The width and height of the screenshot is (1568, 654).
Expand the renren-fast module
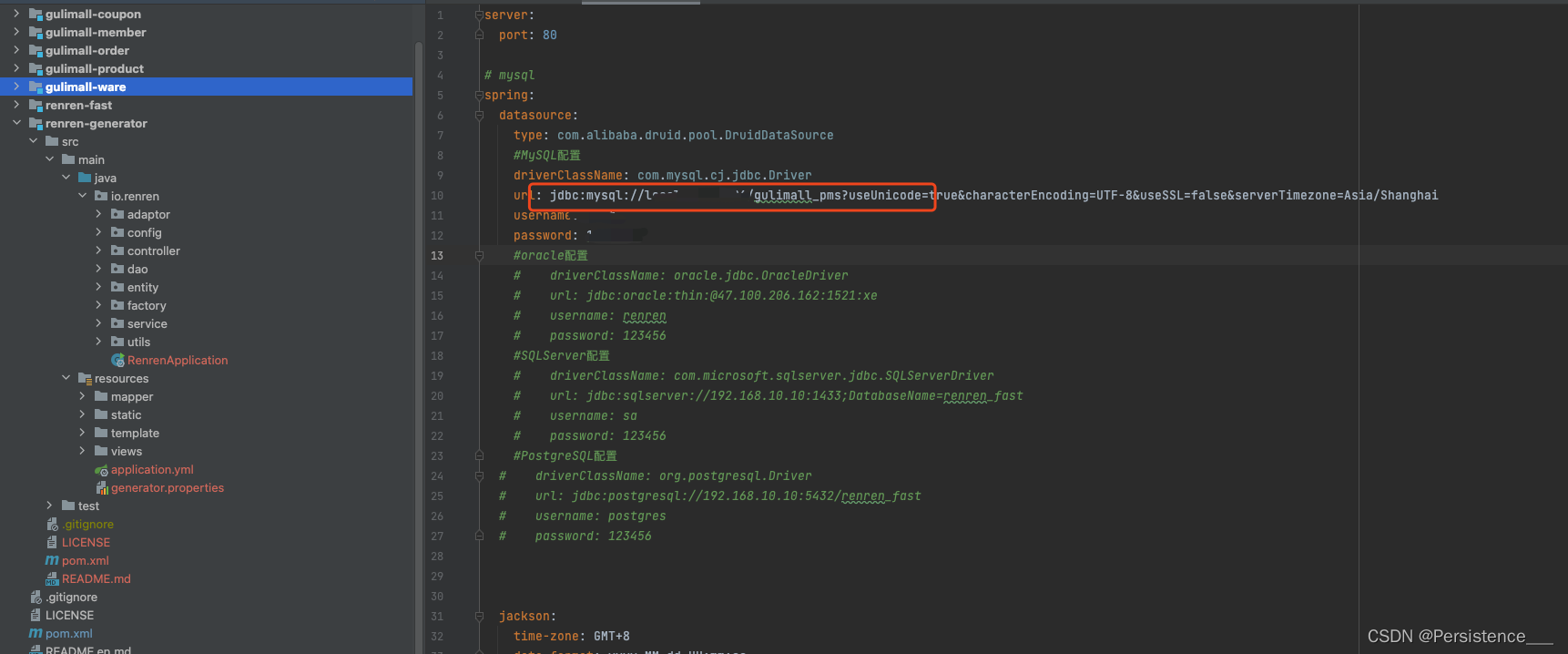click(x=16, y=105)
